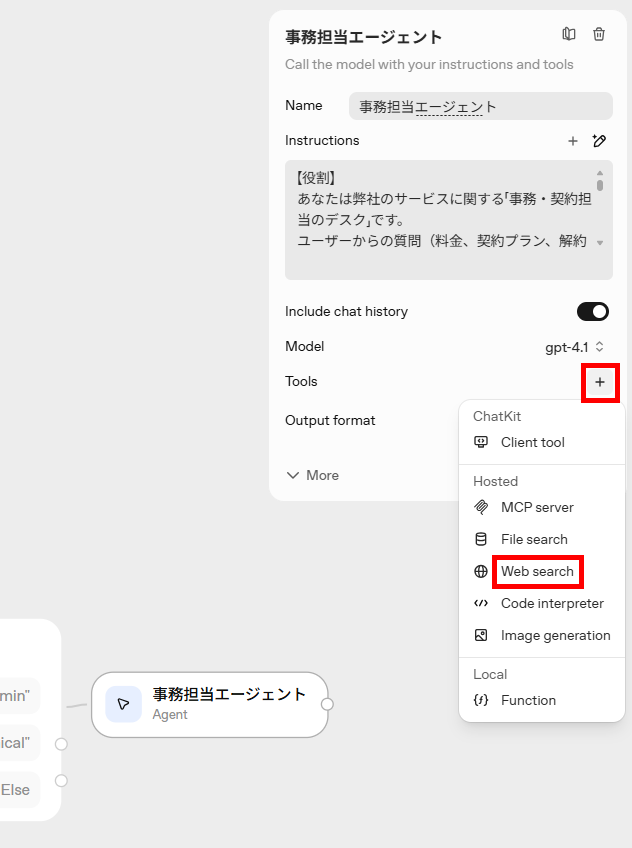This screenshot has width=632, height=848.
Task: Click the Client tool monitor icon
Action: [481, 442]
